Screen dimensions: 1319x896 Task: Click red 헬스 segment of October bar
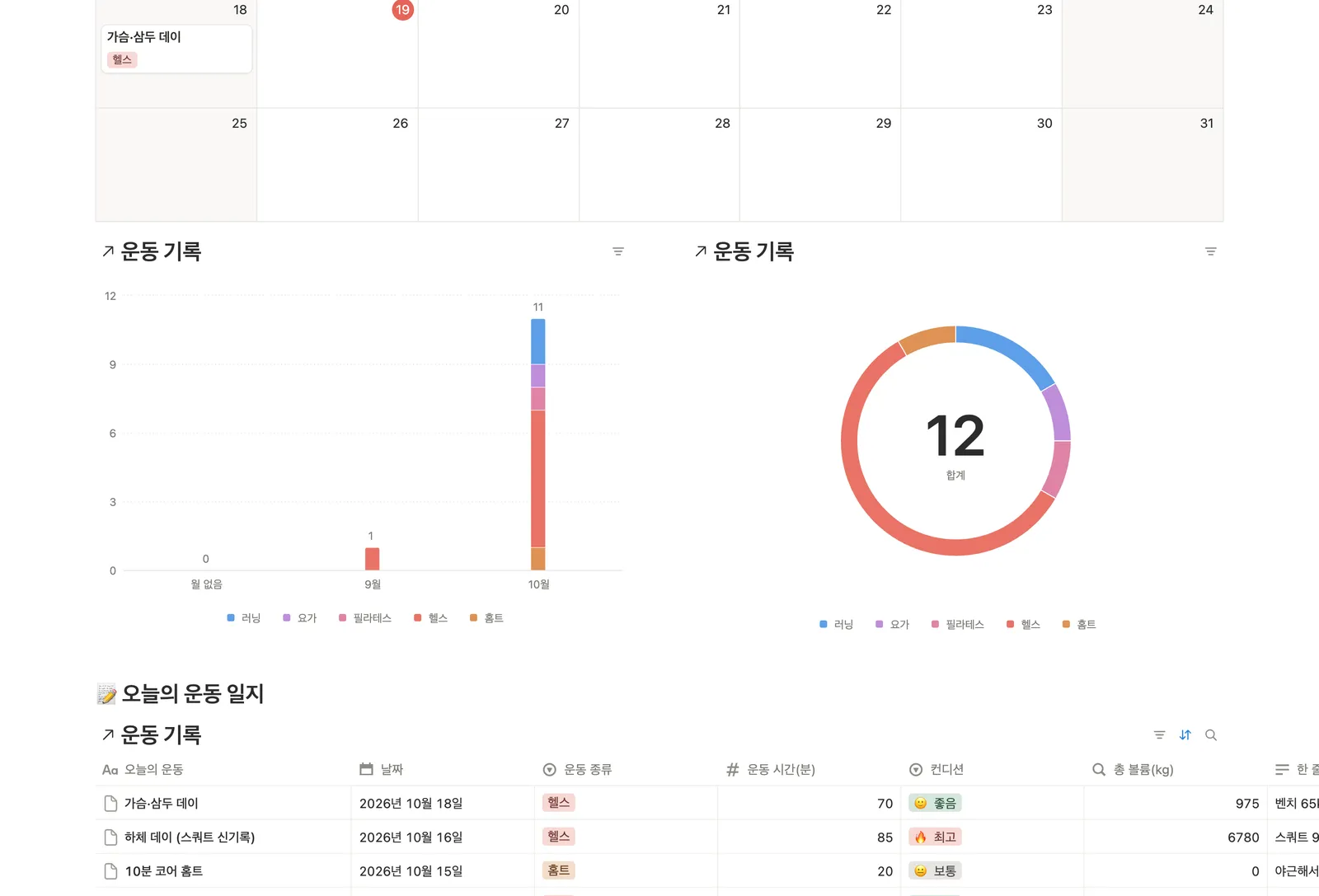538,479
